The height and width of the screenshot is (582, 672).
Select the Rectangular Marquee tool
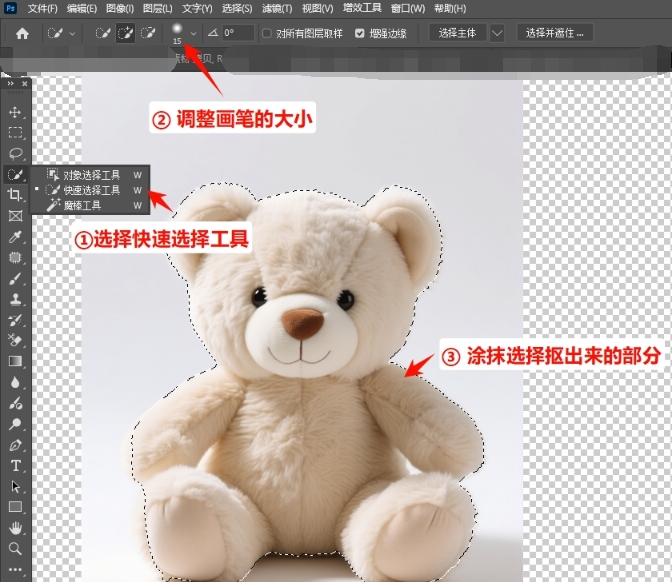15,133
